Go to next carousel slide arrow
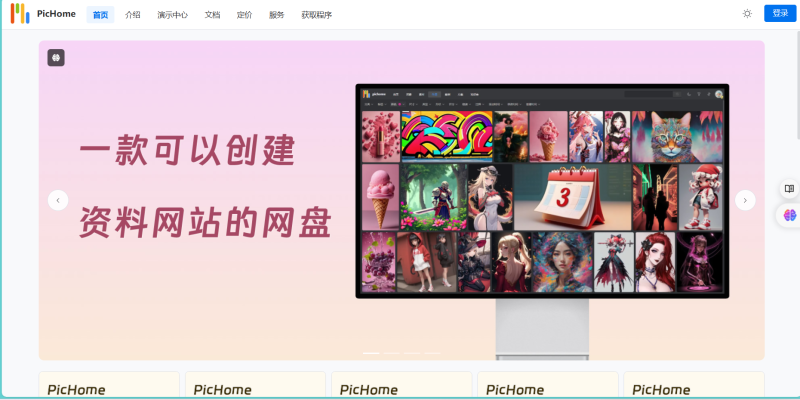The image size is (800, 400). (745, 200)
